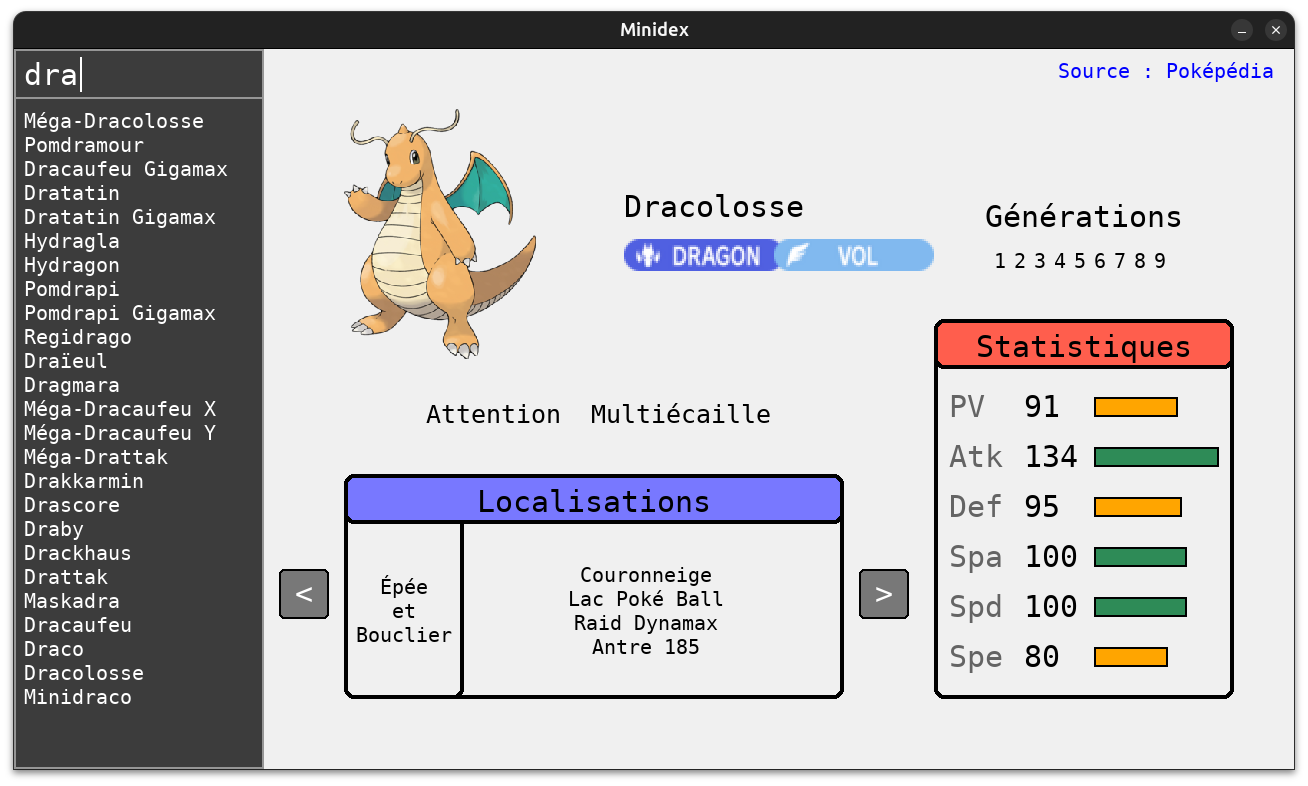Choose Pomdrapi Gigamax in the list
This screenshot has width=1308, height=786.
pyautogui.click(x=120, y=313)
